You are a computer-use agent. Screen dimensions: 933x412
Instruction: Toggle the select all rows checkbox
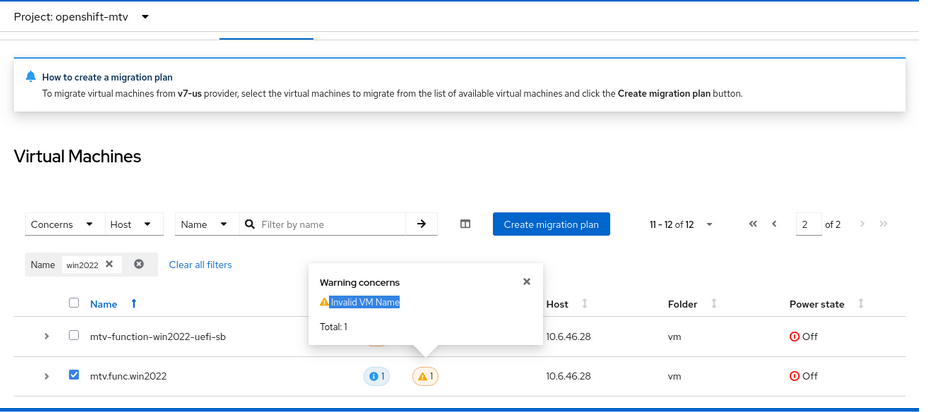coord(74,303)
